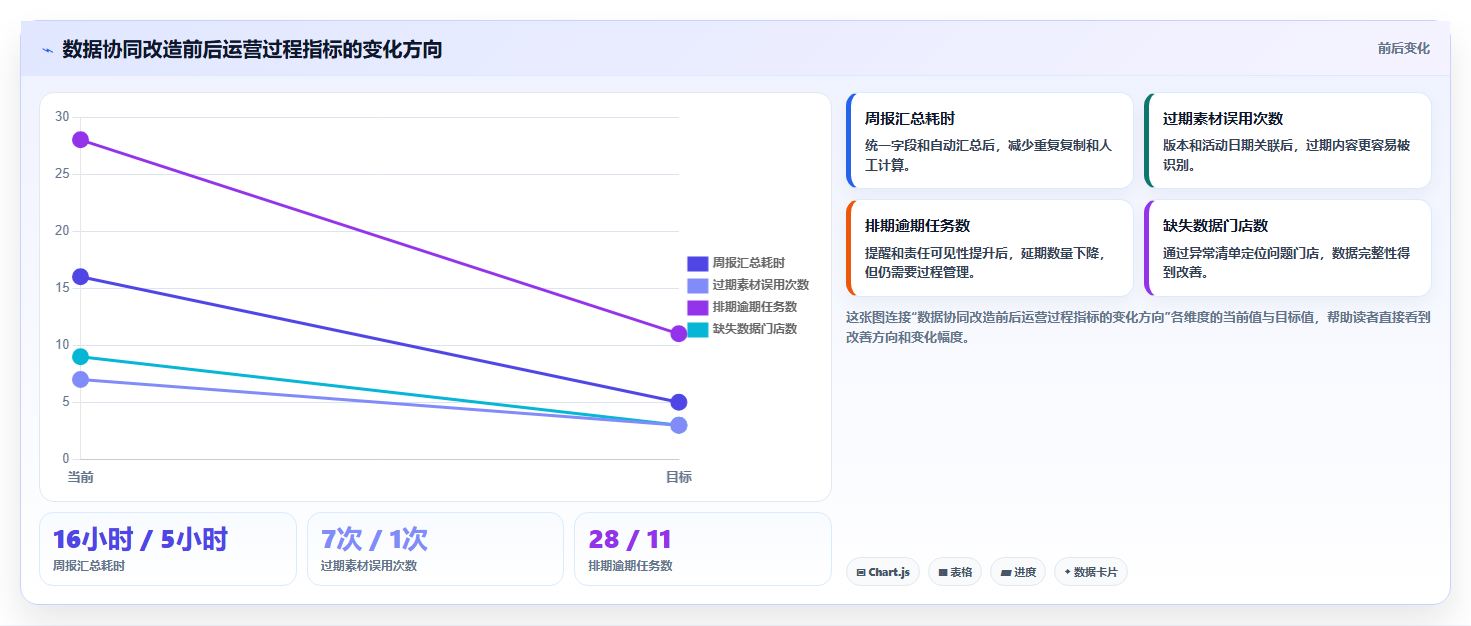Click the y-axis tick label 25
1471x626 pixels.
[x=62, y=174]
